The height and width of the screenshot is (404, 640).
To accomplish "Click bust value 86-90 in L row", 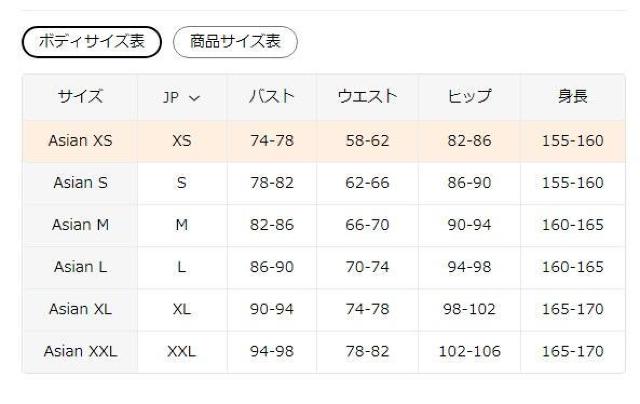I will (x=272, y=267).
